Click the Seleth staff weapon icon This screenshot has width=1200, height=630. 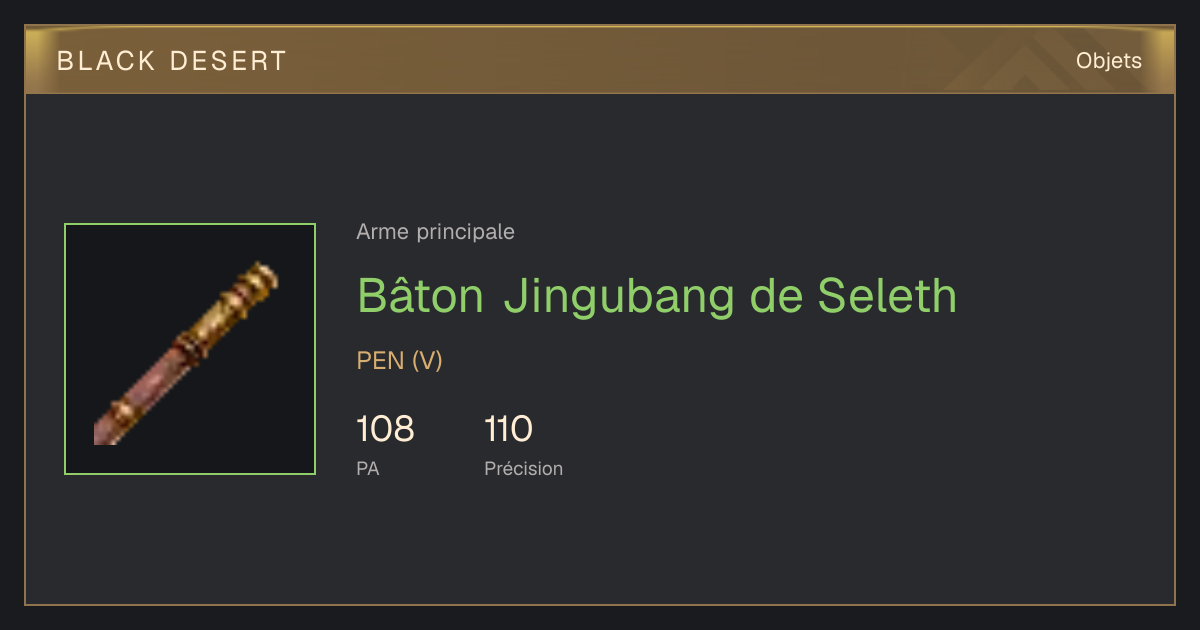pos(190,349)
